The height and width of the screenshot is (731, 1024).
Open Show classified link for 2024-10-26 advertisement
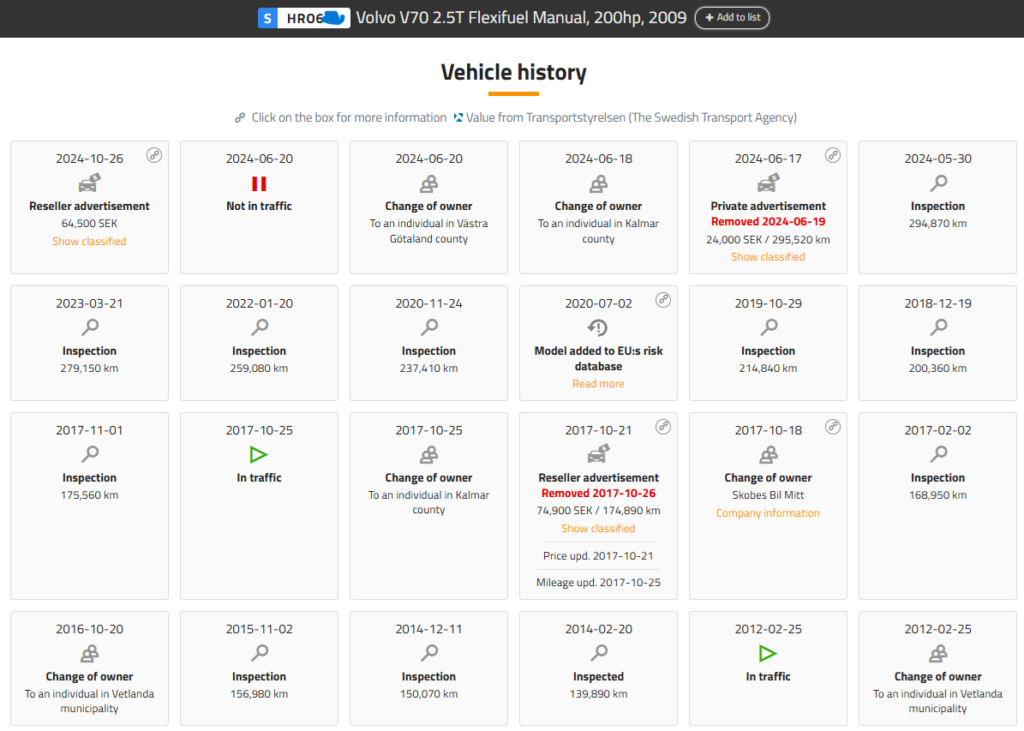[89, 241]
